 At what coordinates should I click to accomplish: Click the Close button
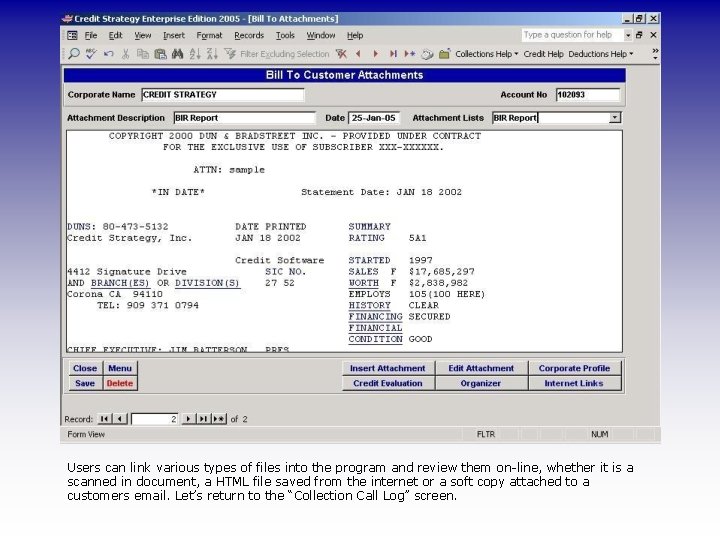tap(85, 368)
